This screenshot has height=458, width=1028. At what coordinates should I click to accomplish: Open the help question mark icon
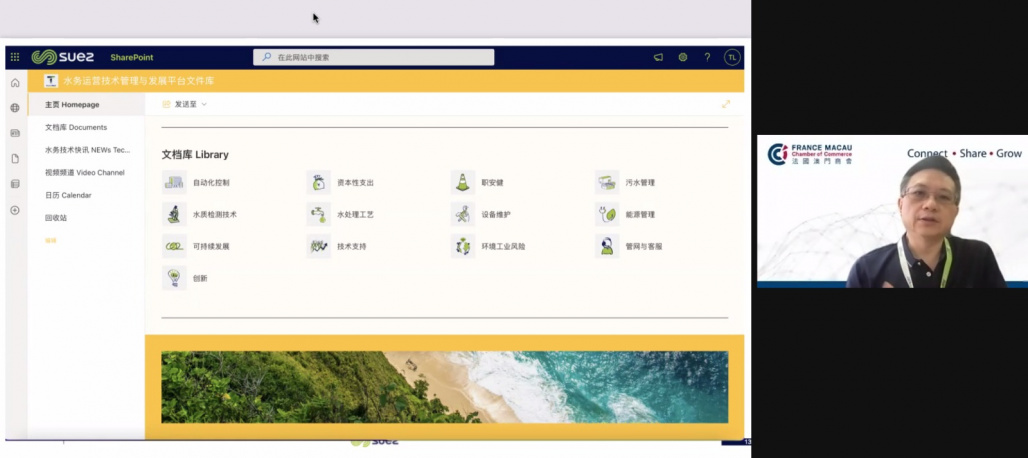(707, 58)
